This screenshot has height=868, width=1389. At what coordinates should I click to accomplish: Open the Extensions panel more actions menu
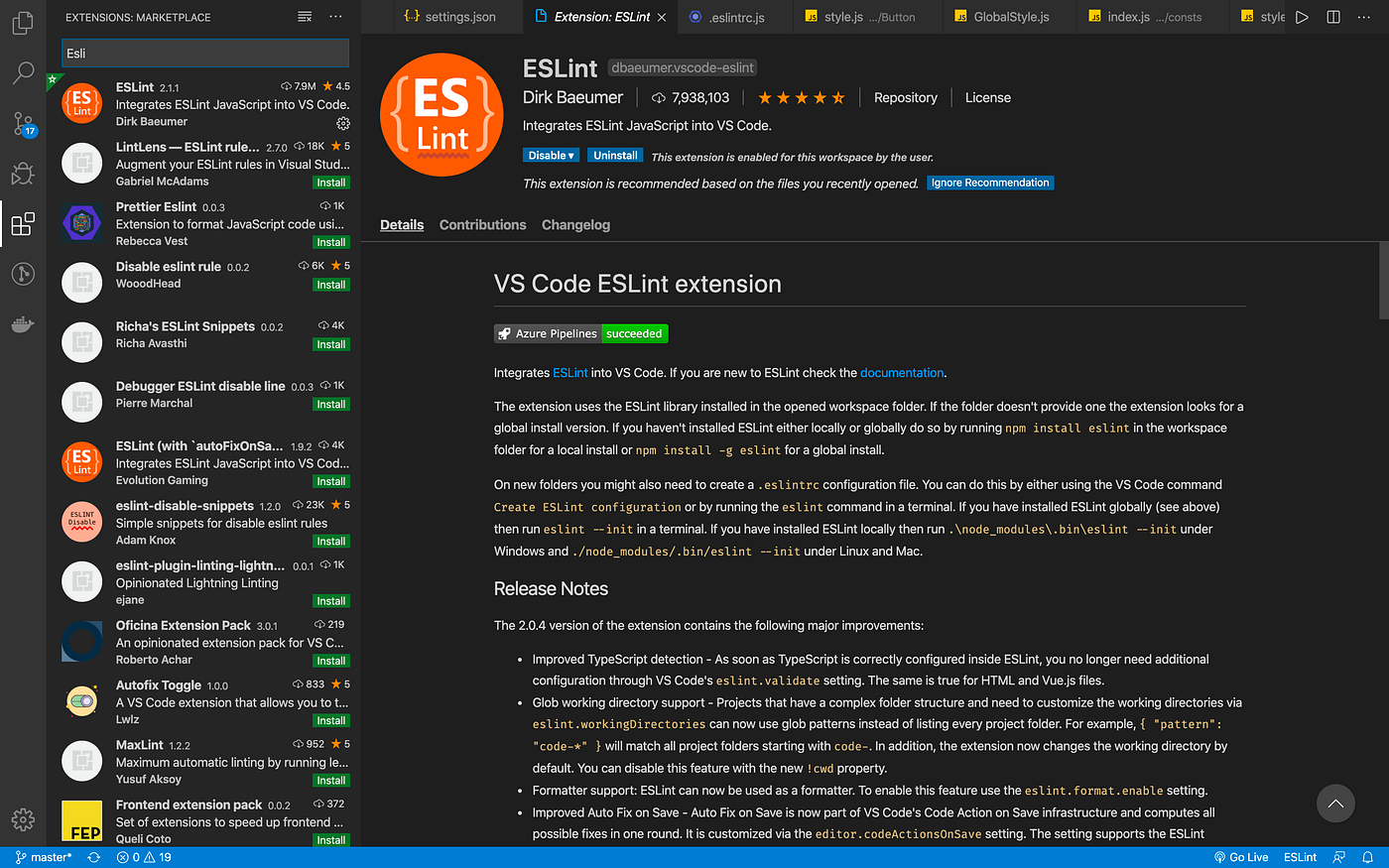(x=335, y=17)
